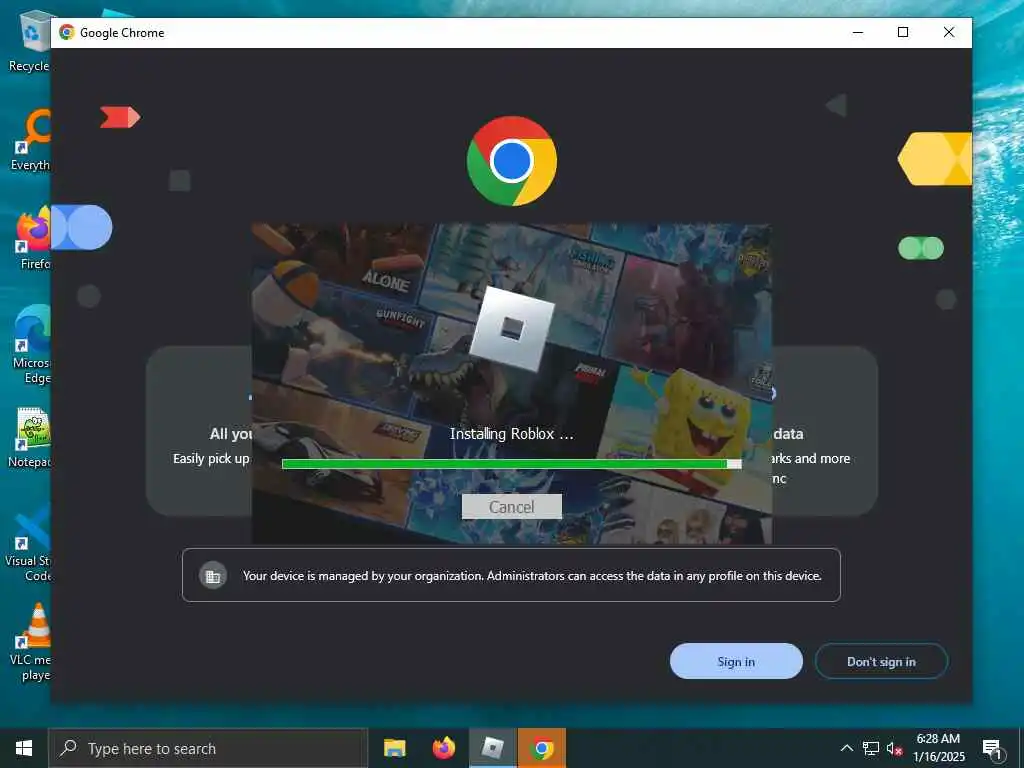Click the search magnifier icon in taskbar
The width and height of the screenshot is (1024, 768).
[x=68, y=748]
